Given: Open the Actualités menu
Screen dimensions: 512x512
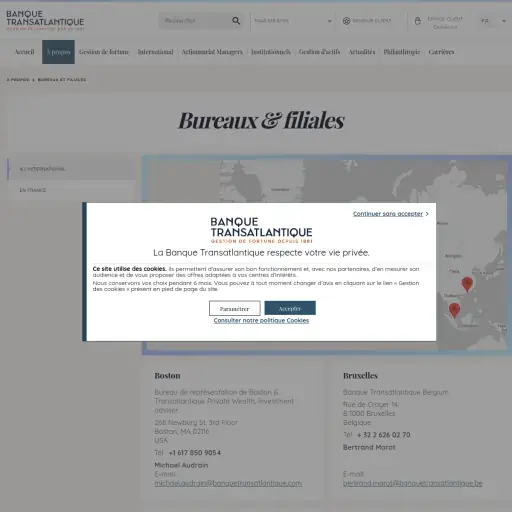Looking at the screenshot, I should coord(362,52).
